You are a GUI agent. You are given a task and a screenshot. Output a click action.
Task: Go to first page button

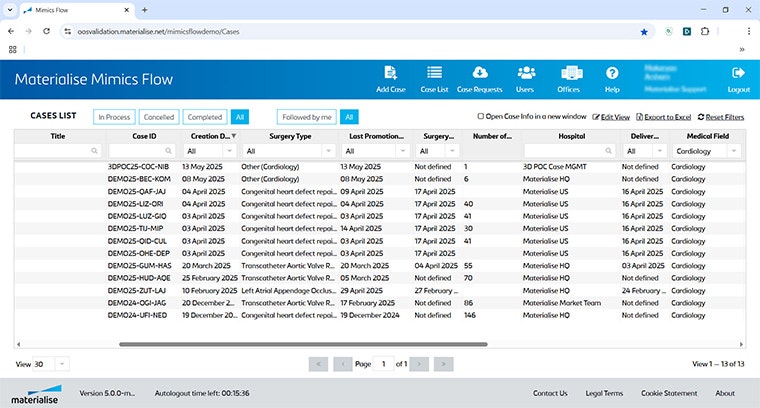318,364
